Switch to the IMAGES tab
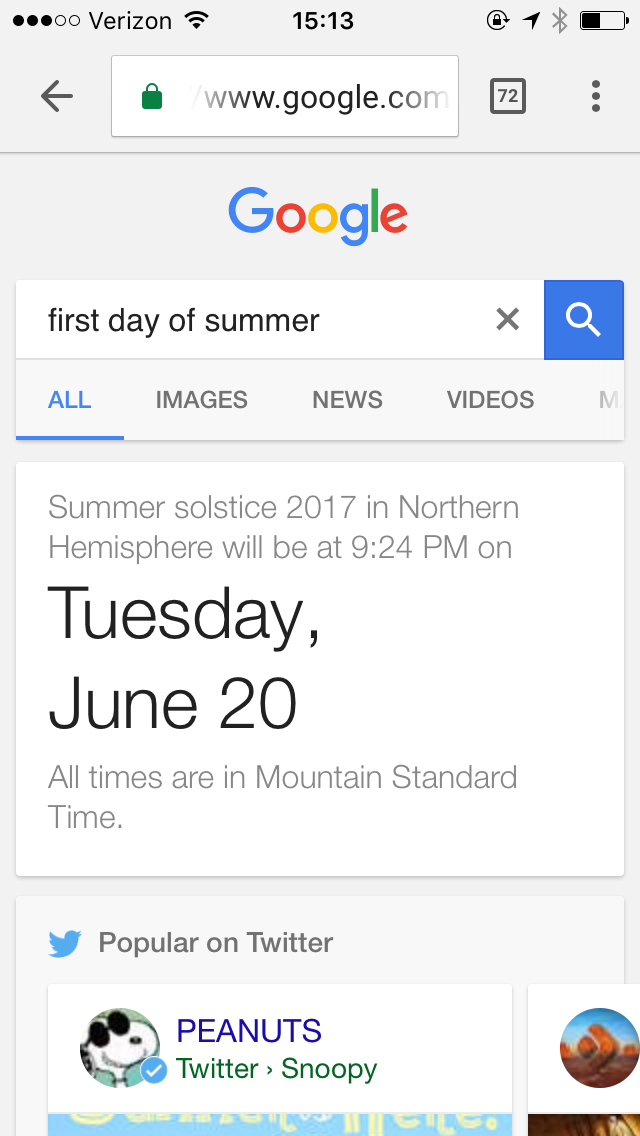This screenshot has height=1136, width=640. pos(201,400)
